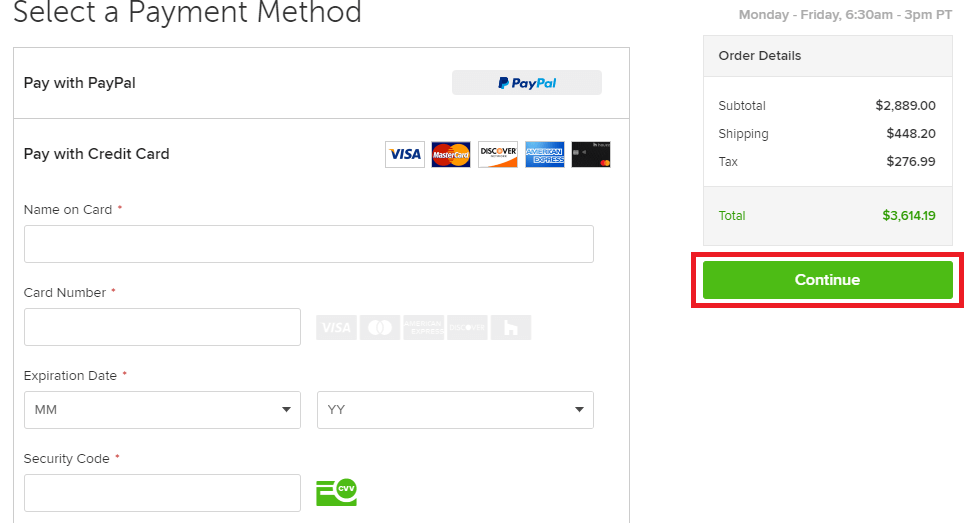Viewport: 978px width, 523px height.
Task: Click the greyed Discover icon beside Card Number
Action: pos(467,327)
